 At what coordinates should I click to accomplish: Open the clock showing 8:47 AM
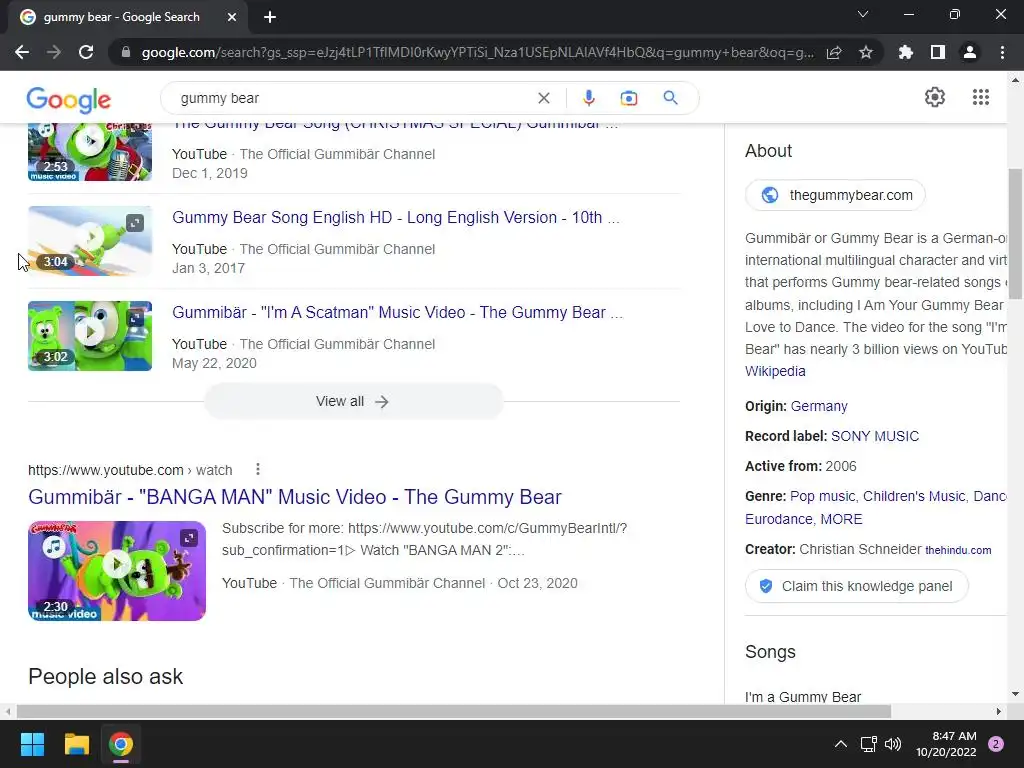click(x=946, y=744)
